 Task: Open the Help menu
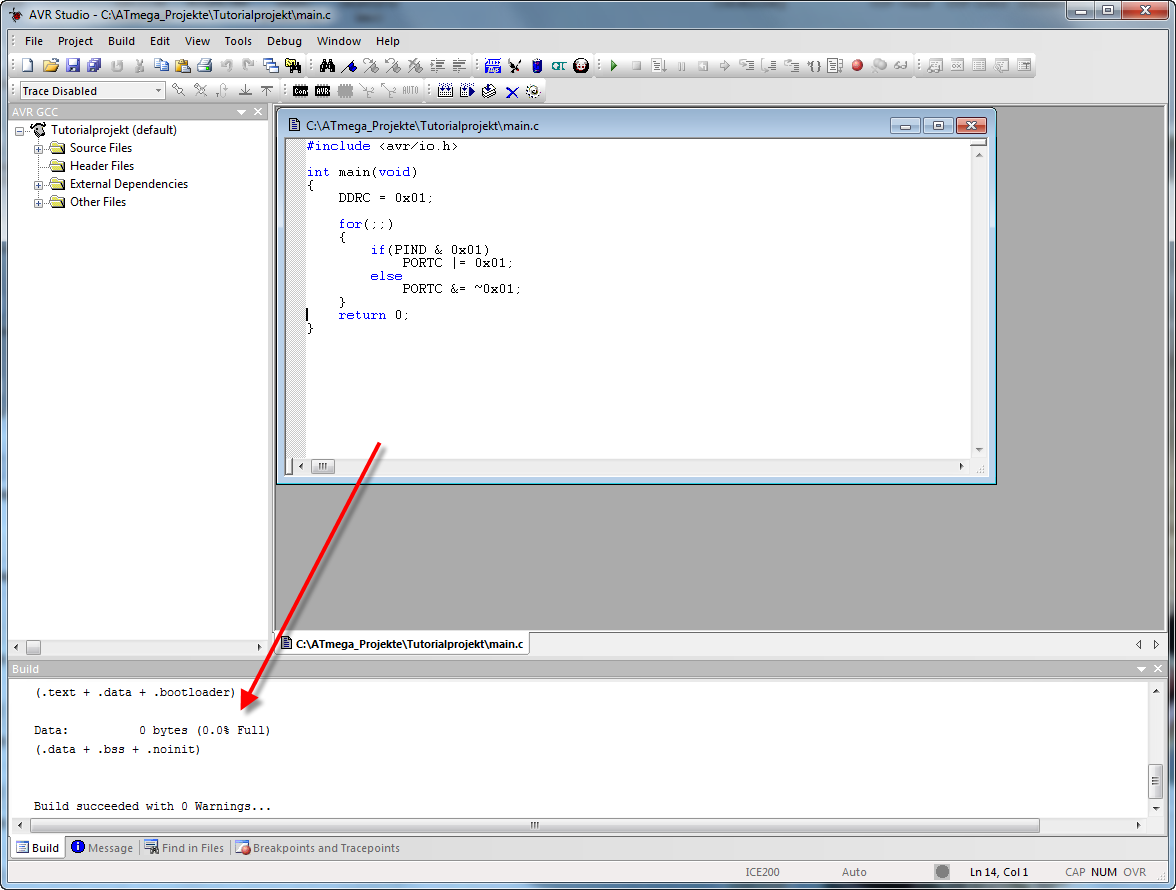[388, 41]
